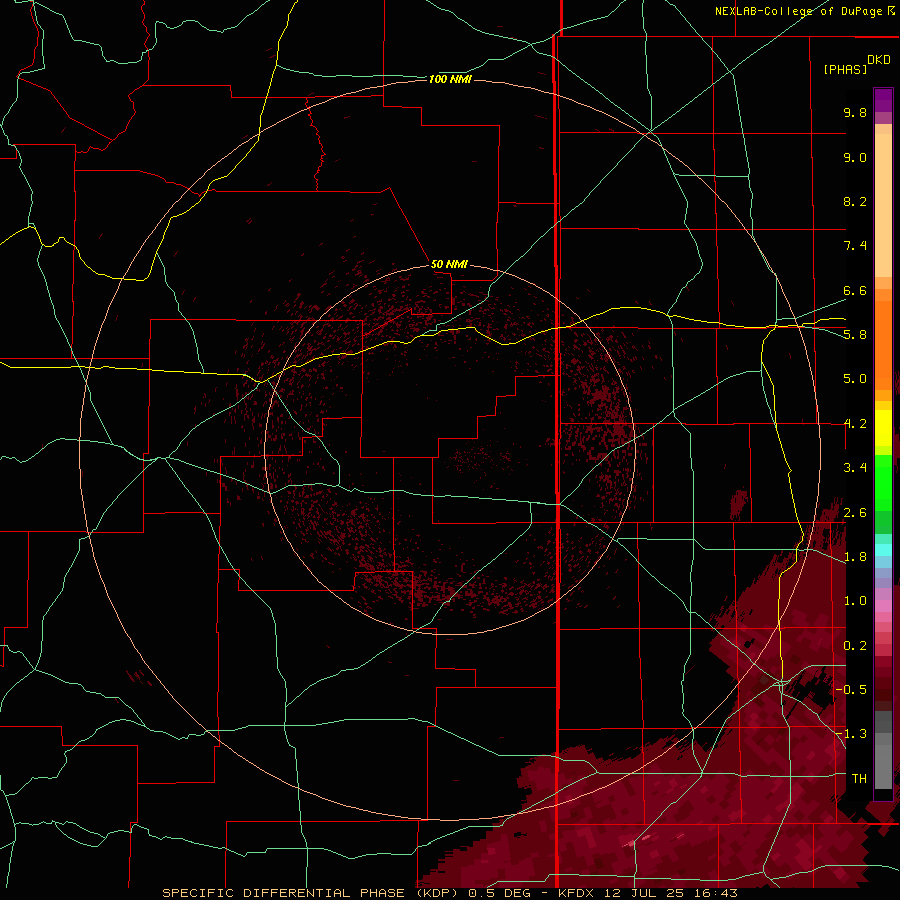Pick the bright green segment of the color bar
This screenshot has width=900, height=900.
coord(883,483)
